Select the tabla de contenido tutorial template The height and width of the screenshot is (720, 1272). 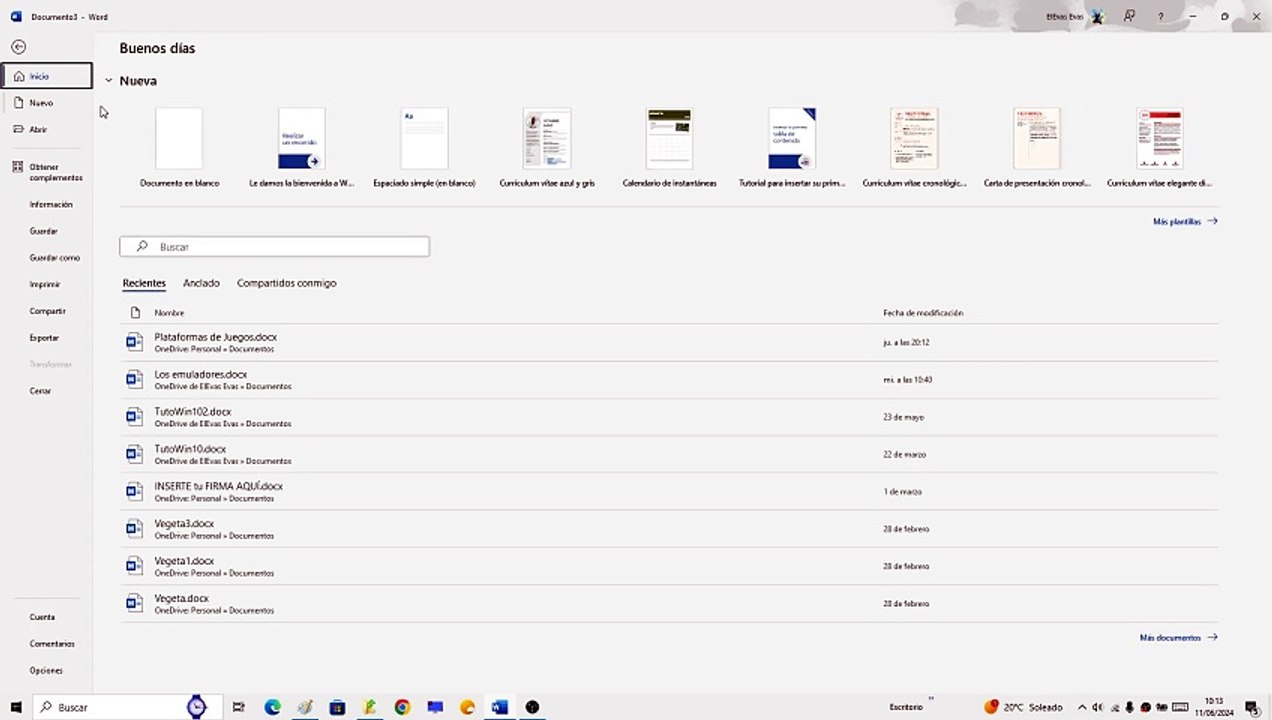(792, 148)
